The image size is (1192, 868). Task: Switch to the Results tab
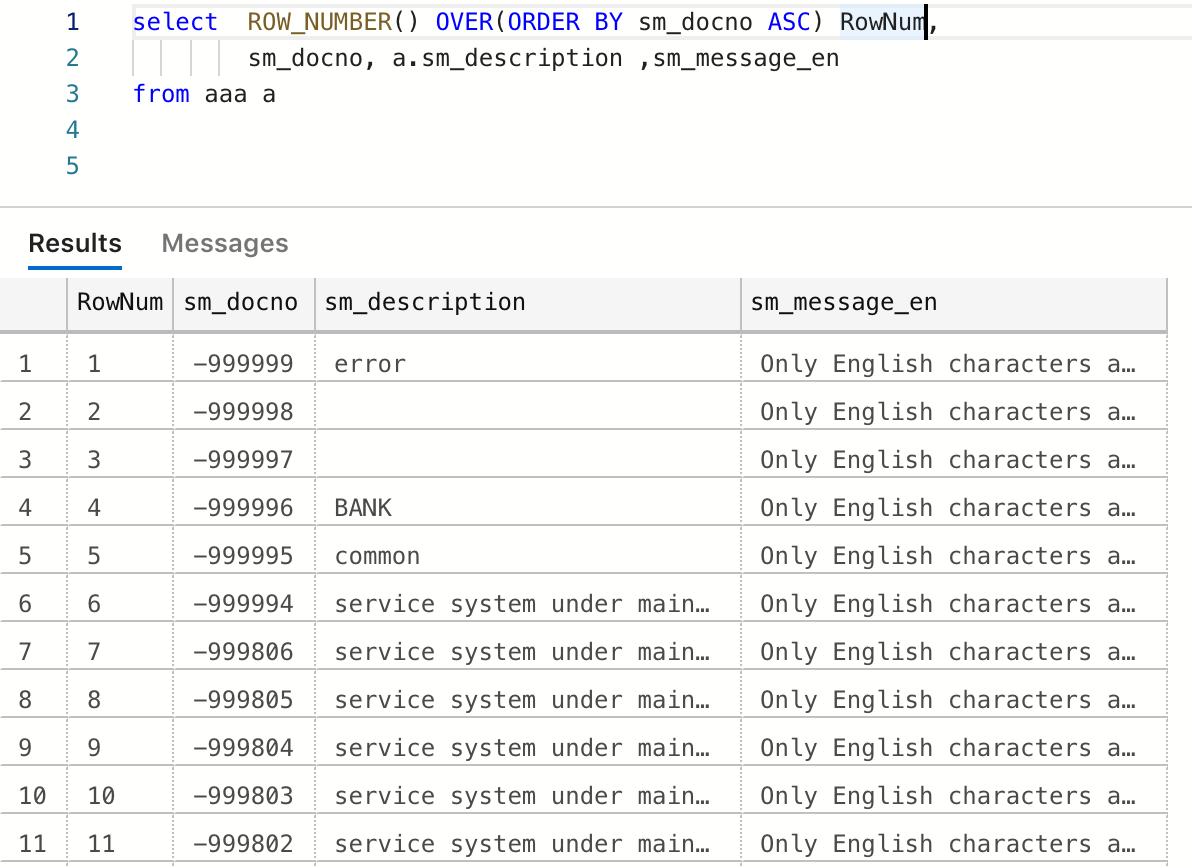click(x=74, y=243)
